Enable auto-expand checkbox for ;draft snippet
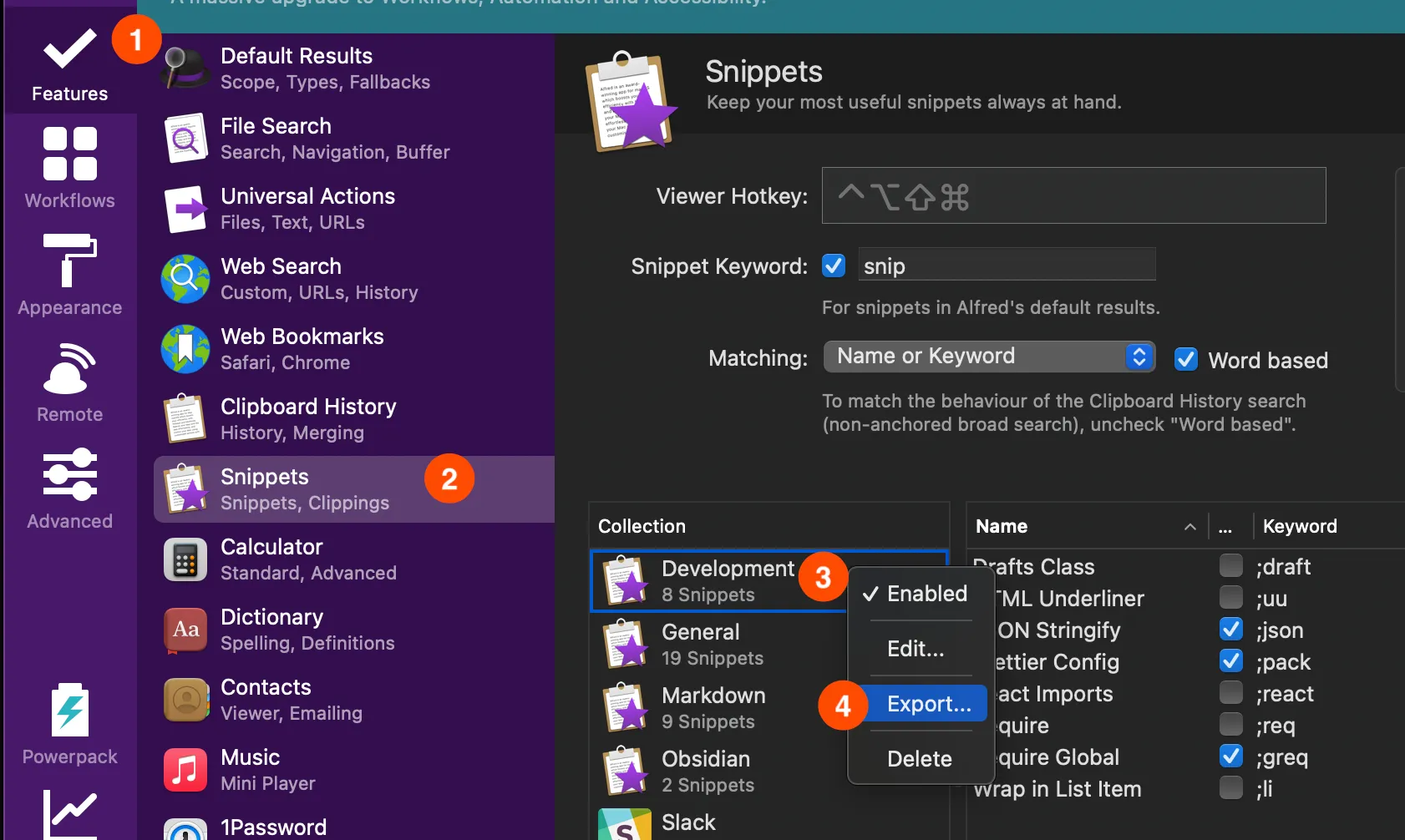 tap(1230, 566)
